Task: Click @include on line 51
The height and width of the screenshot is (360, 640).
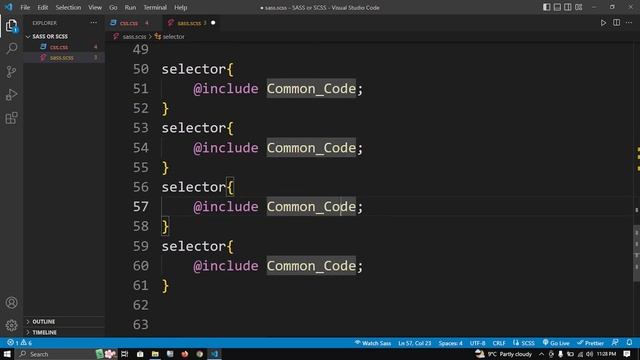Action: click(x=226, y=89)
